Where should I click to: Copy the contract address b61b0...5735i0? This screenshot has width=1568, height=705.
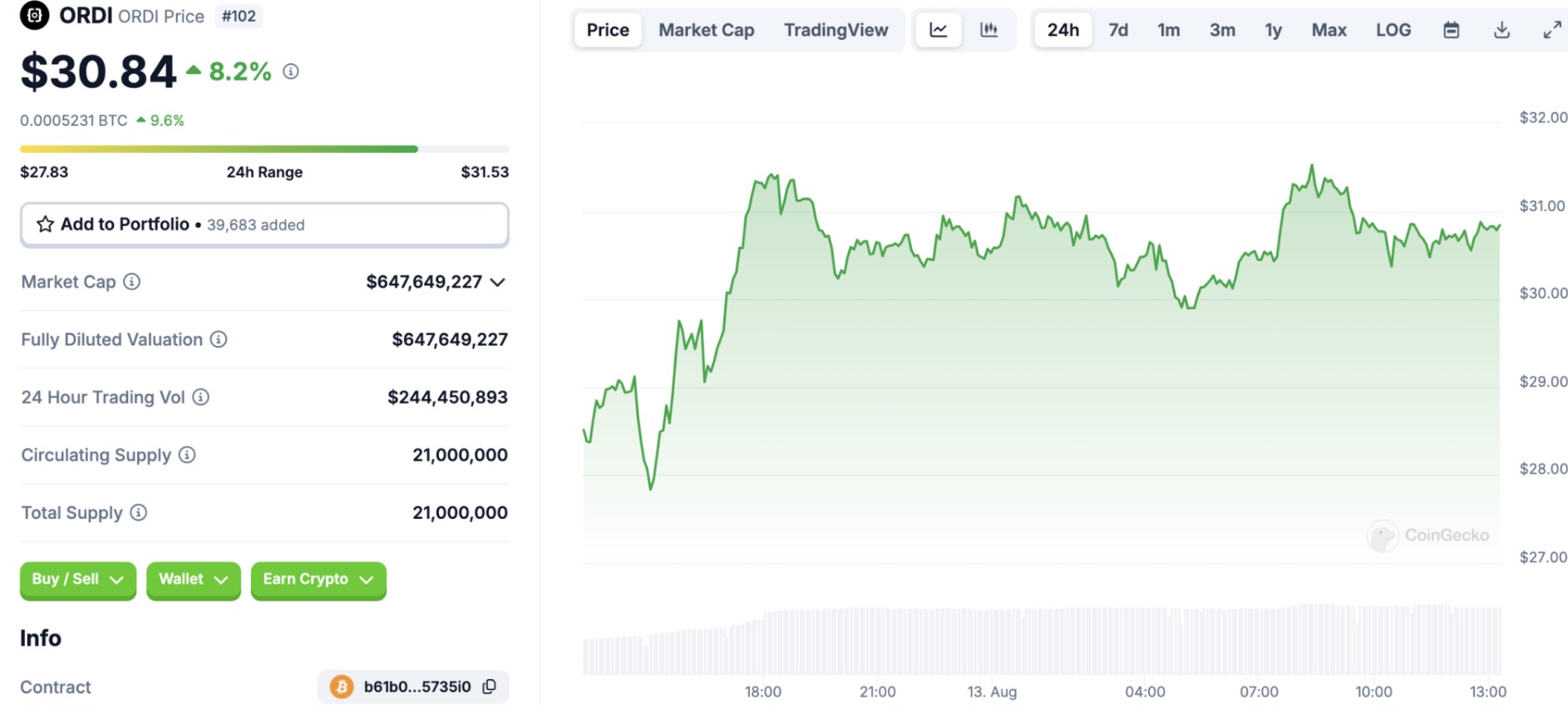pos(490,687)
